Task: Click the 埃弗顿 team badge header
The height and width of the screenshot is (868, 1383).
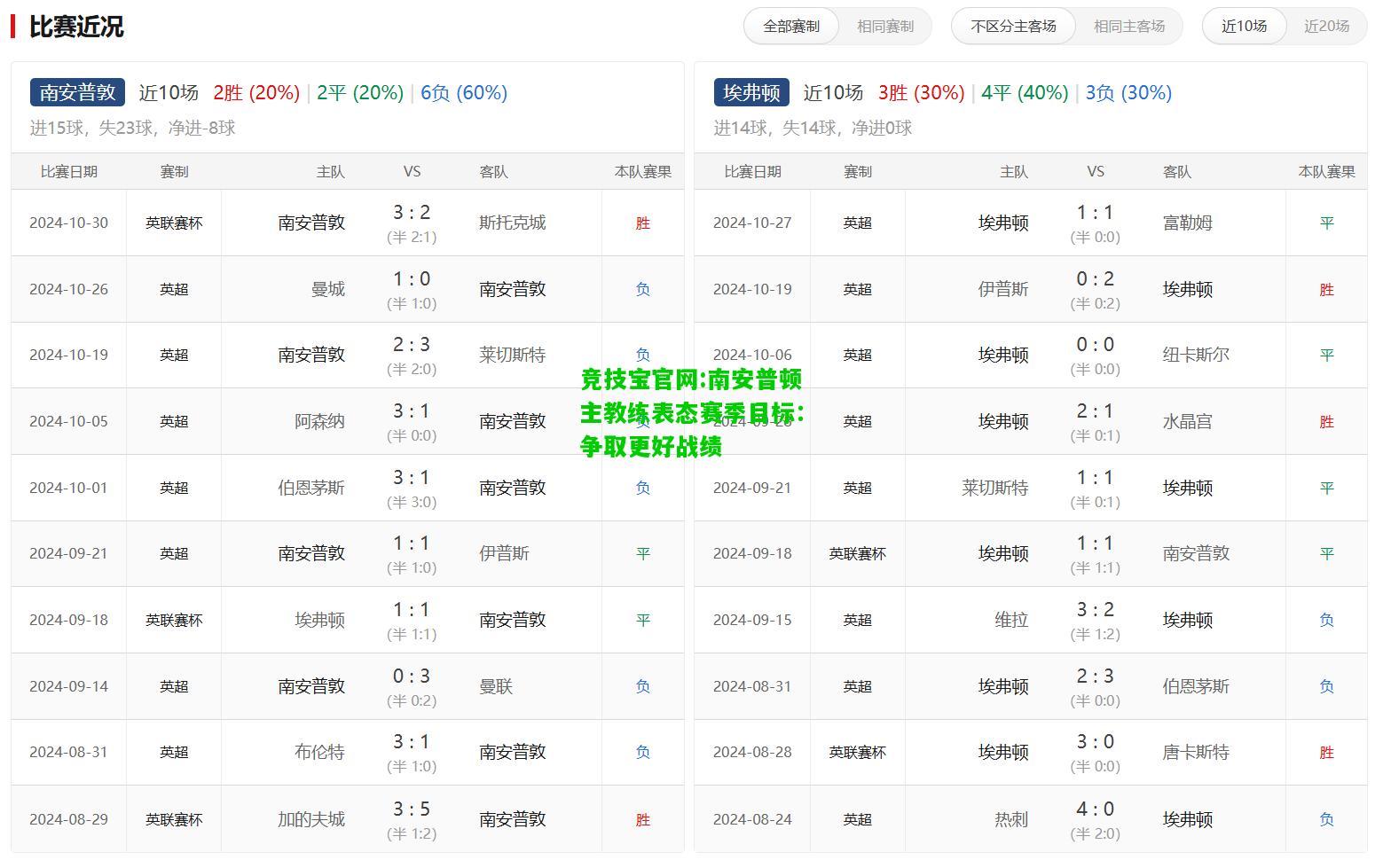Action: pyautogui.click(x=751, y=92)
